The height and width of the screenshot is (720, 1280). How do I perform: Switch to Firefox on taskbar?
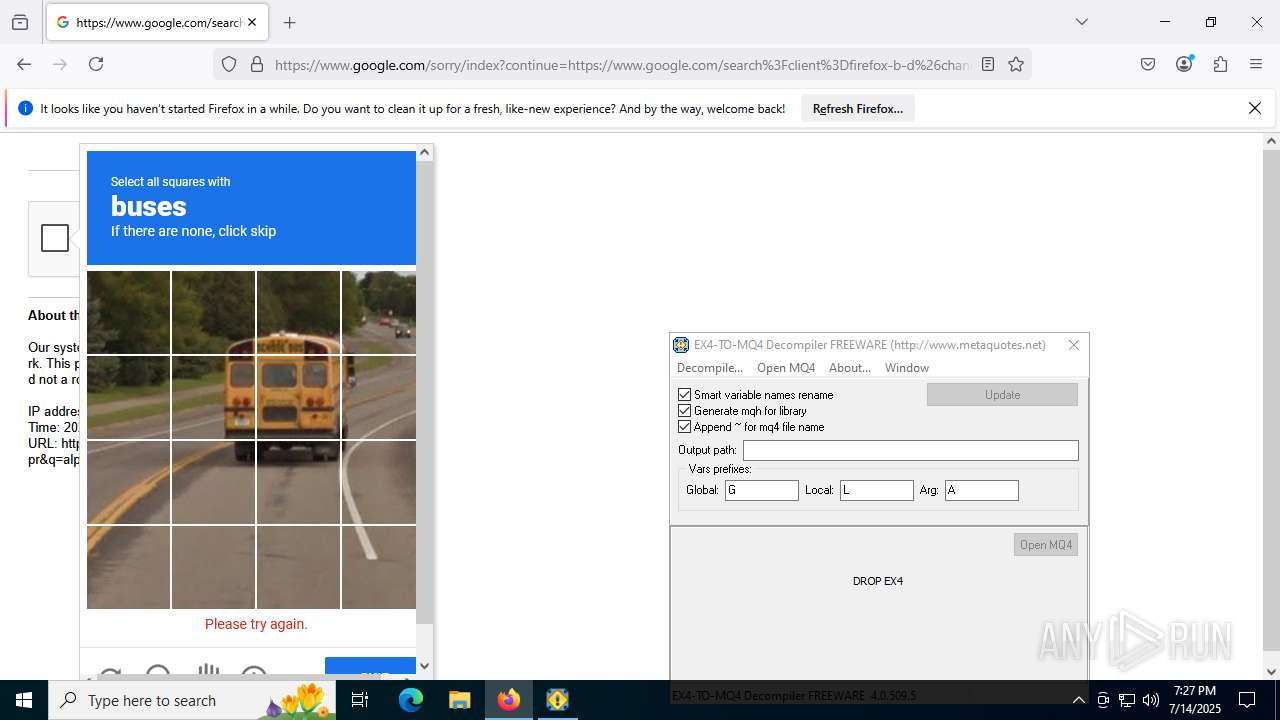[x=508, y=700]
